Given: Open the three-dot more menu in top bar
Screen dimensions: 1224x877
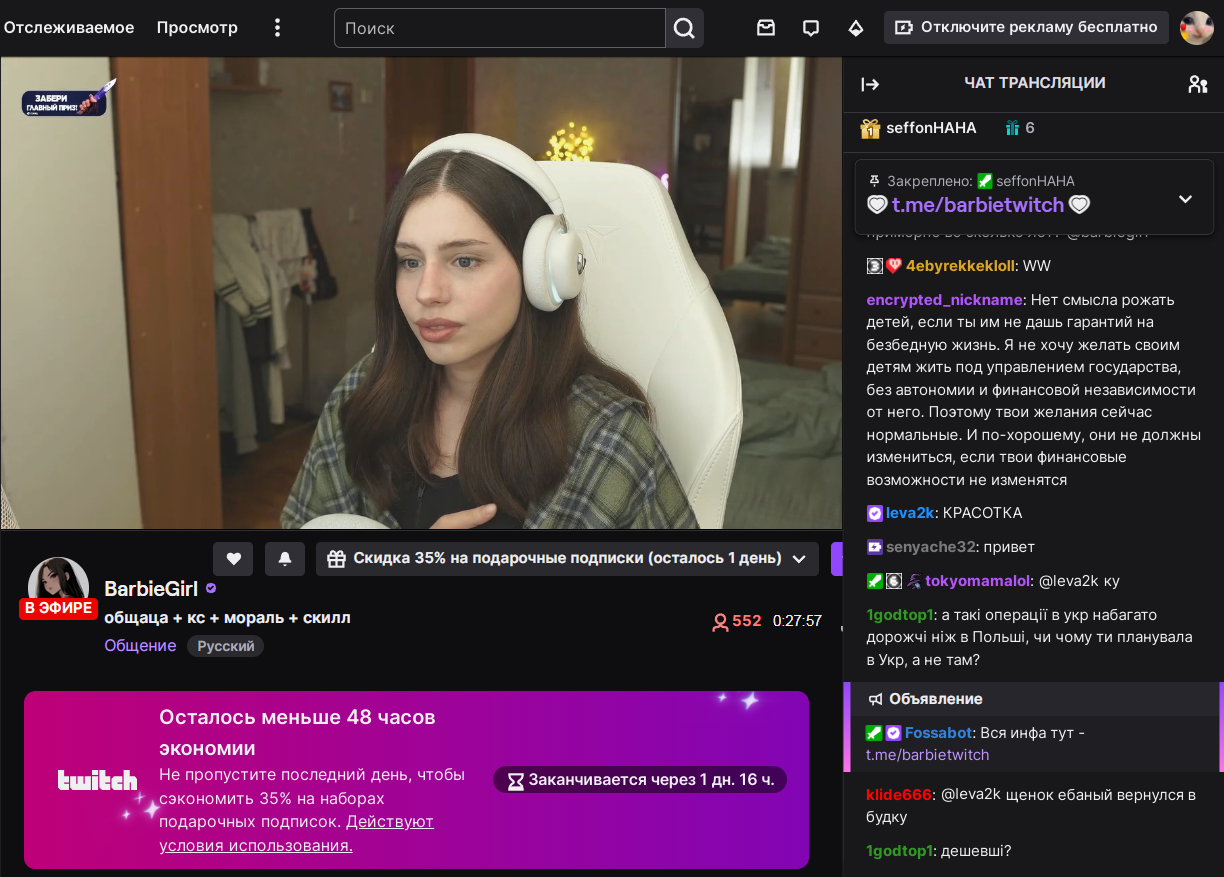Looking at the screenshot, I should (x=278, y=28).
